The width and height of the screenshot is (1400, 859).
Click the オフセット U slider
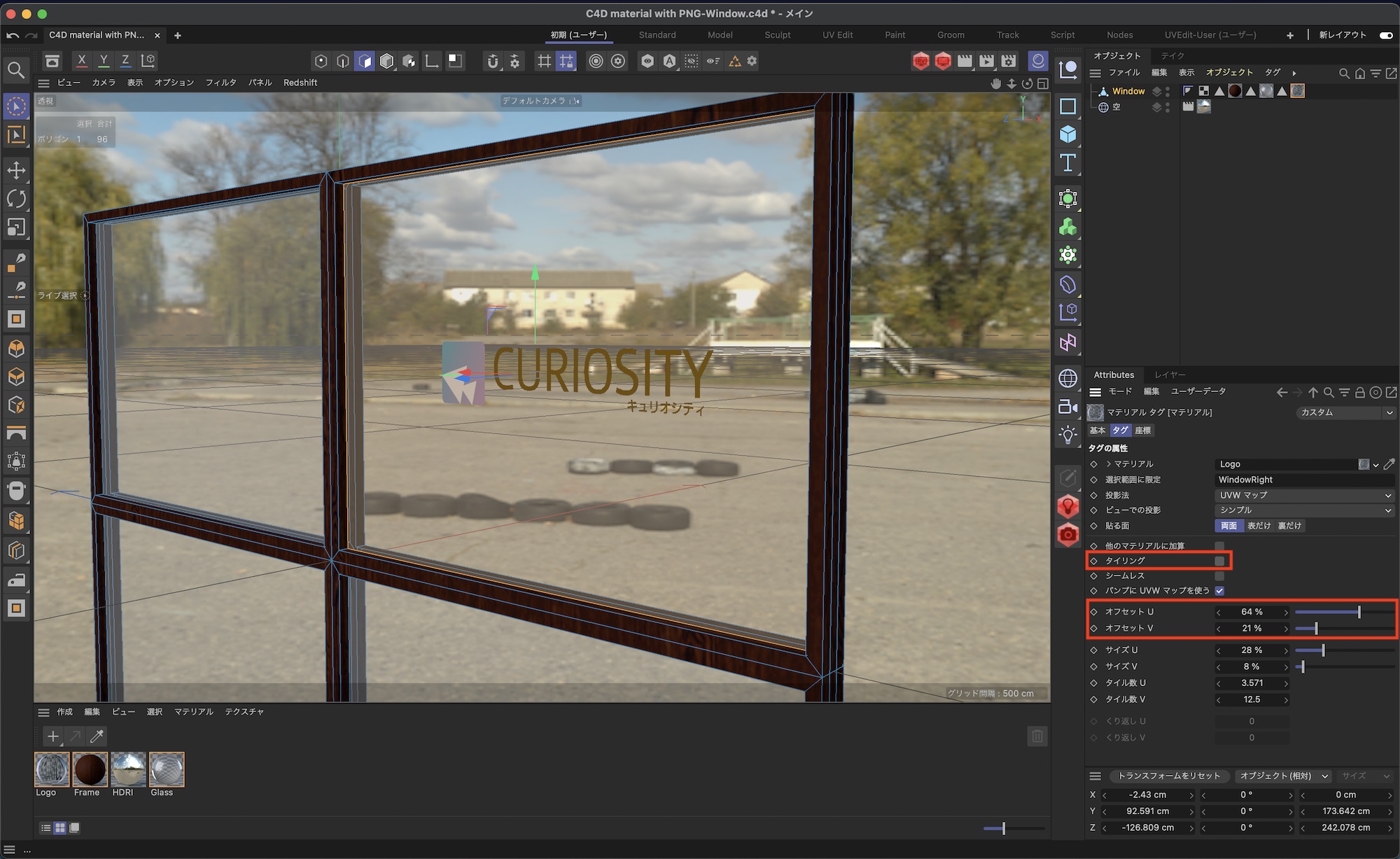[x=1343, y=612]
